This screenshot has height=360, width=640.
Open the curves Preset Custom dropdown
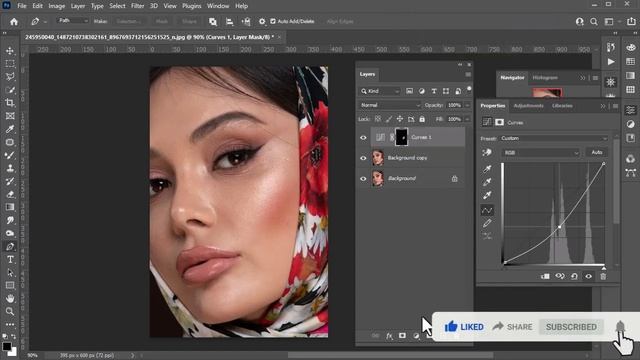point(553,138)
